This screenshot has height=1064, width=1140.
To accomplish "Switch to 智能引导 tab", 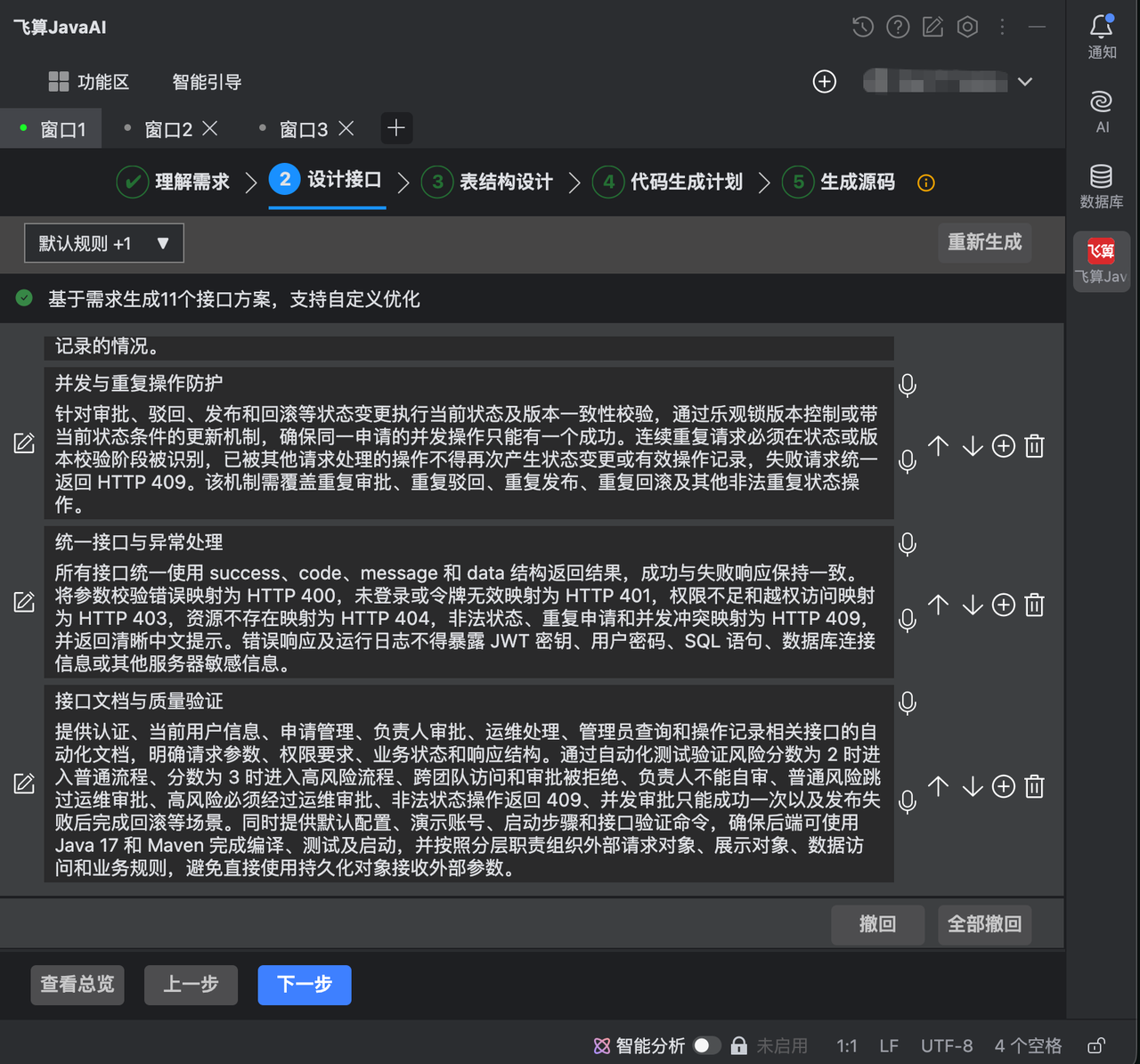I will click(207, 82).
